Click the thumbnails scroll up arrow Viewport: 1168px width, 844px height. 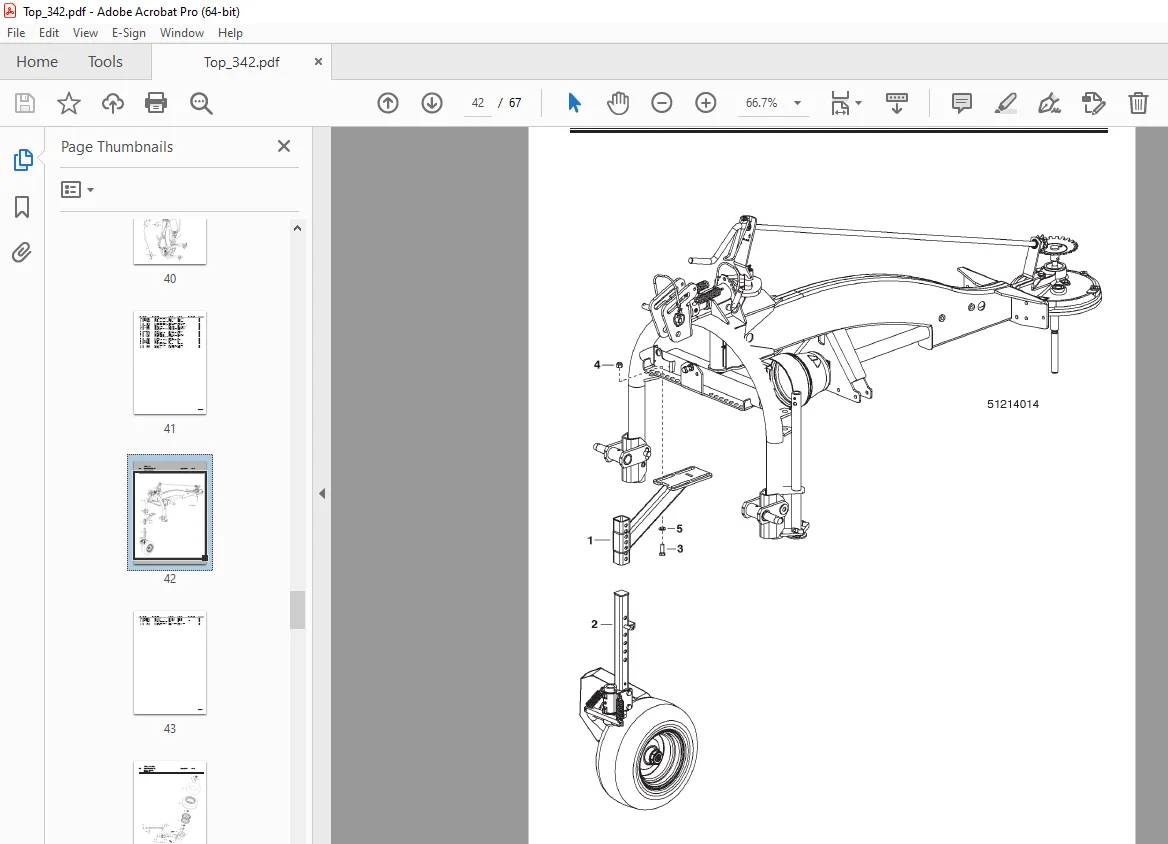(x=297, y=229)
